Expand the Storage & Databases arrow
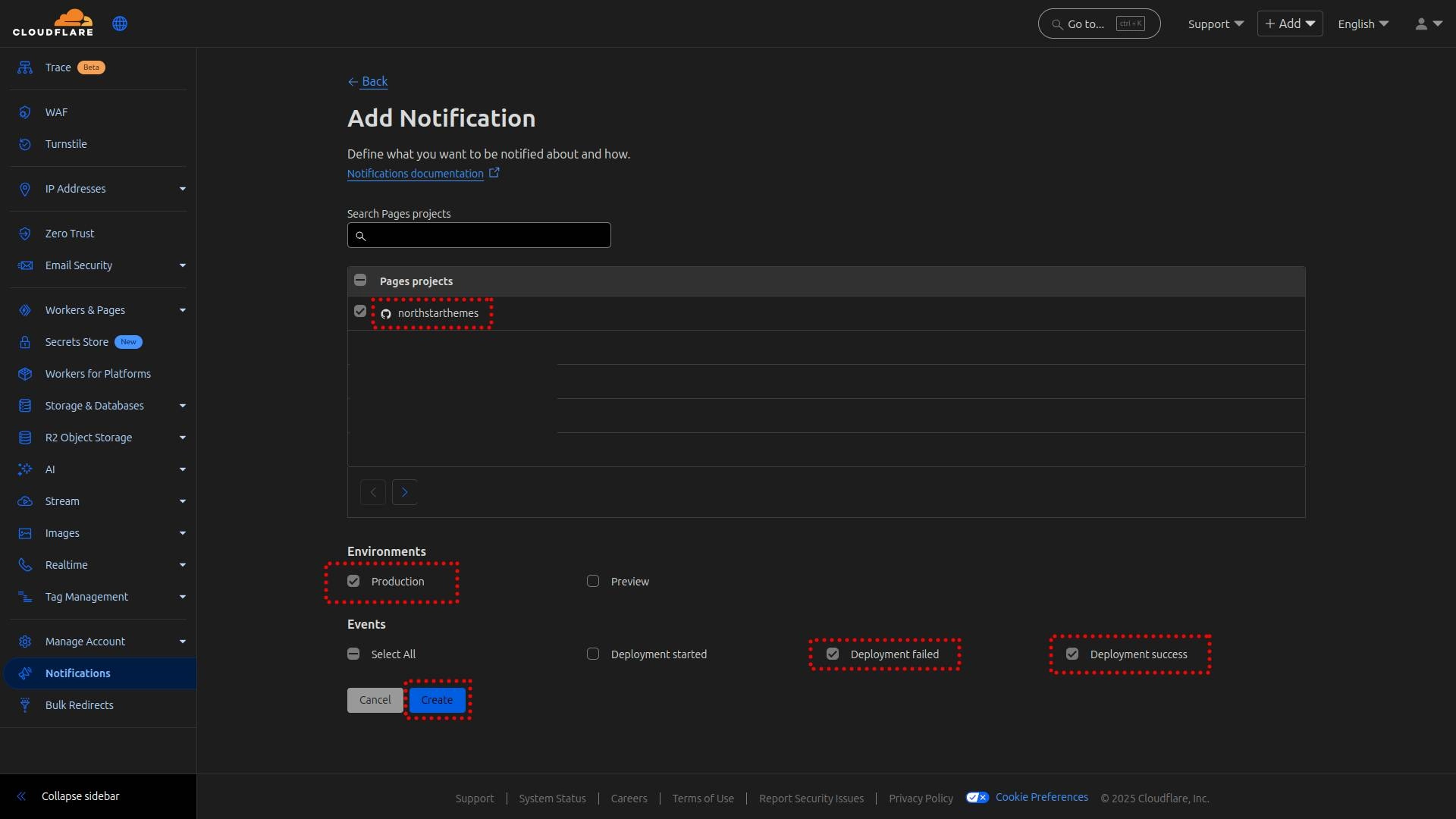The image size is (1456, 819). [183, 406]
